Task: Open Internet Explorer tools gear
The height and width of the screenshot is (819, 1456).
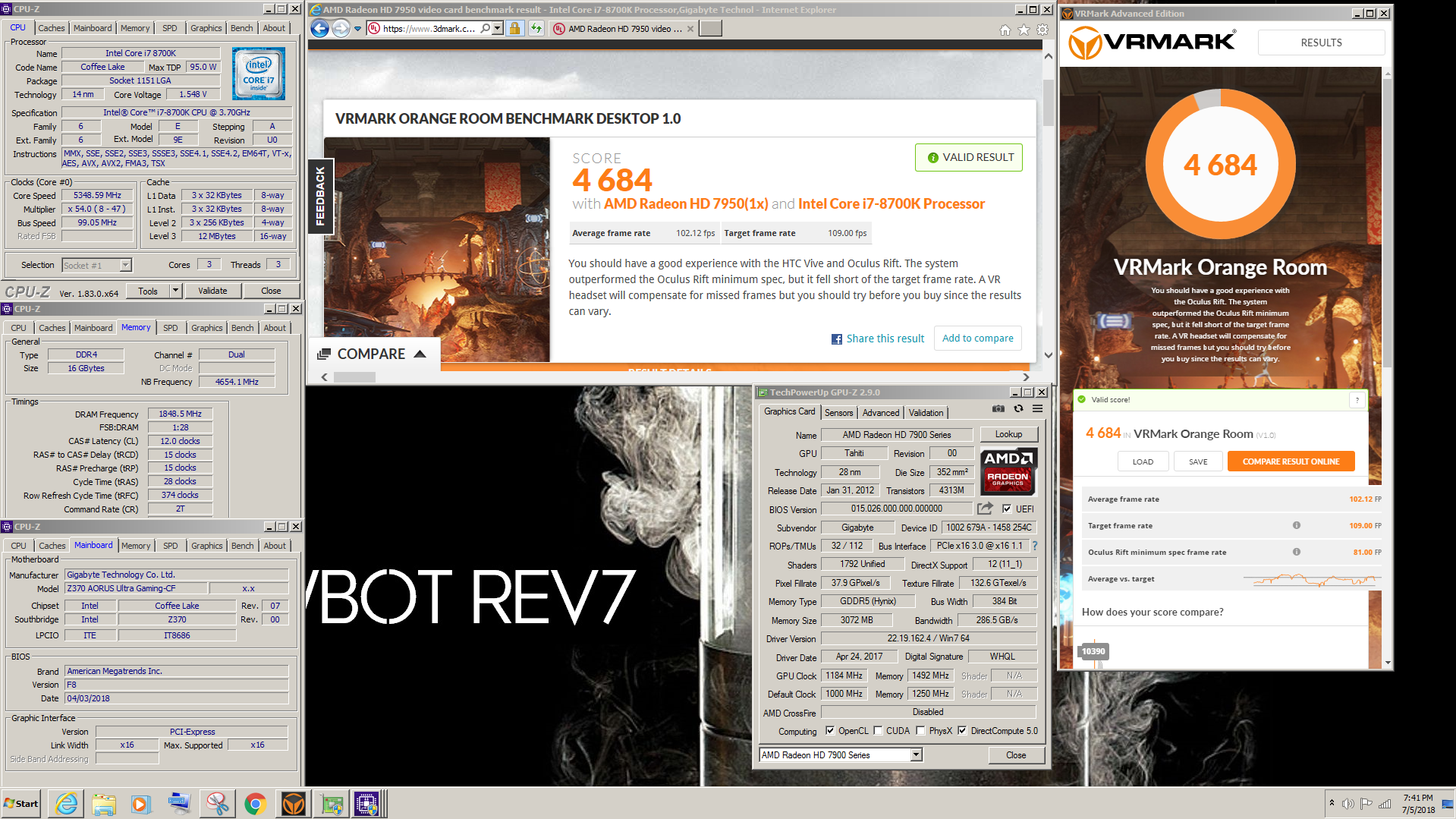Action: (1042, 30)
